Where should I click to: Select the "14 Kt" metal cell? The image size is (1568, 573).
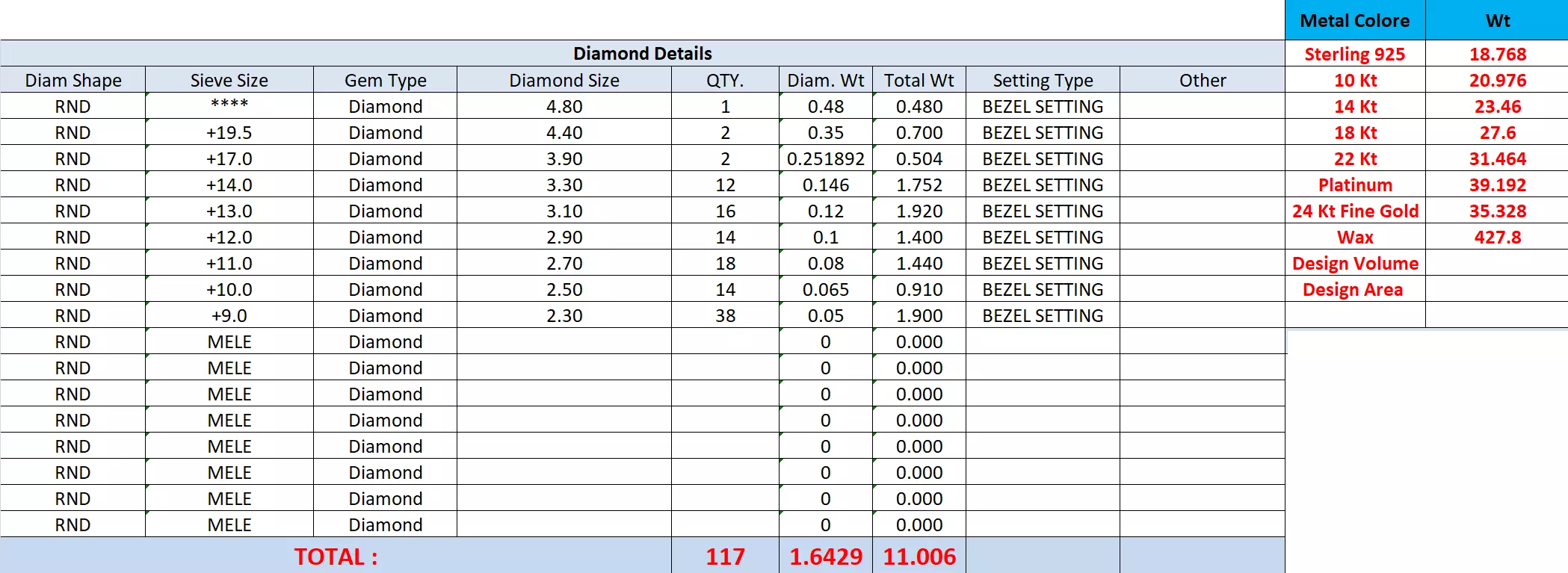coord(1355,106)
